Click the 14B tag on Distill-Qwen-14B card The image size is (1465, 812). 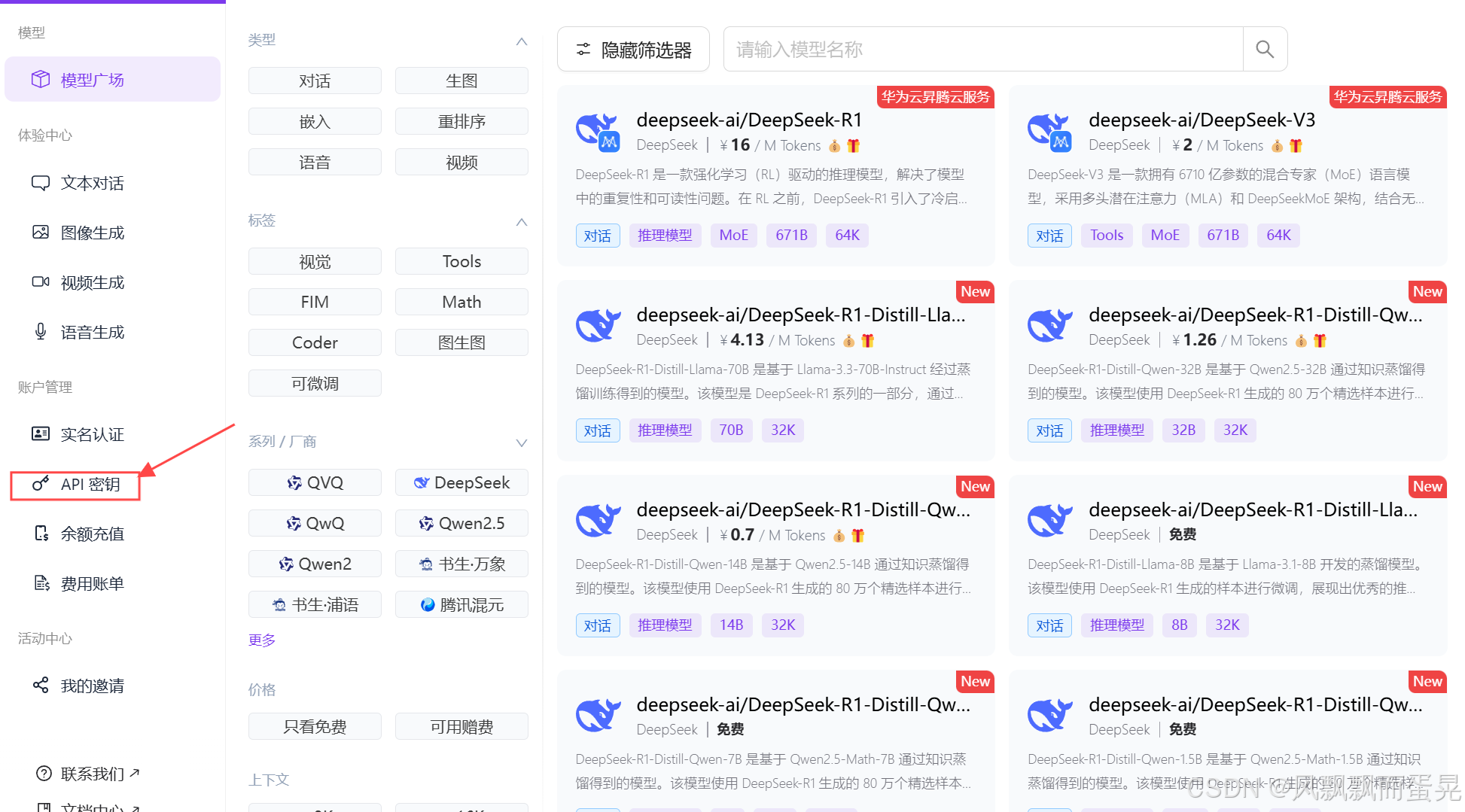tap(731, 625)
